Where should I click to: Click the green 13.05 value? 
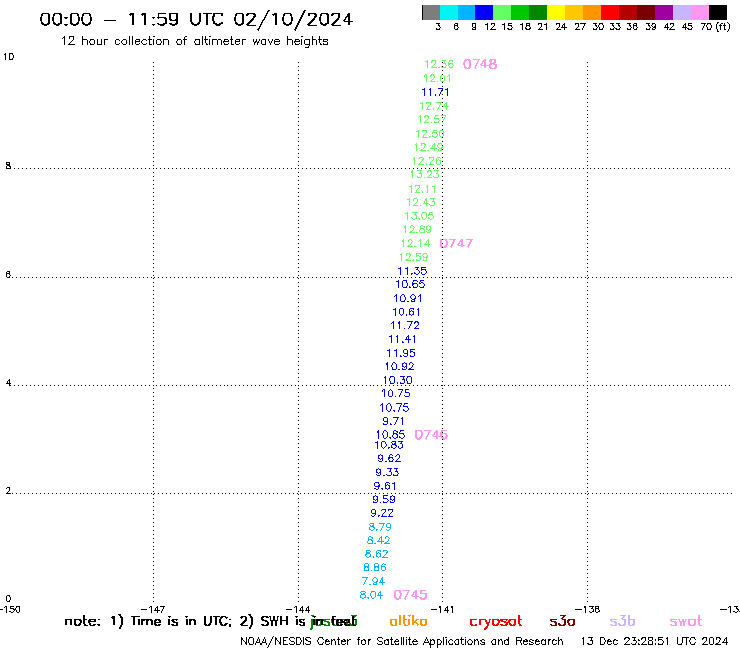click(x=419, y=216)
